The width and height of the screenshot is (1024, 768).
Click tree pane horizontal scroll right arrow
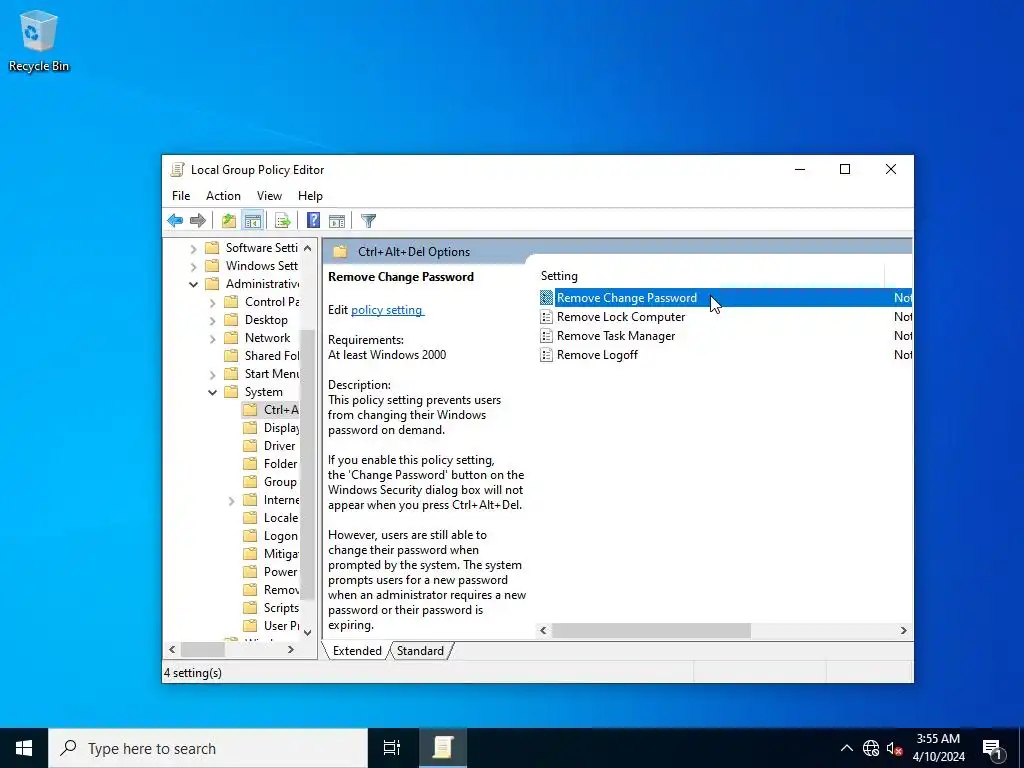coord(291,650)
